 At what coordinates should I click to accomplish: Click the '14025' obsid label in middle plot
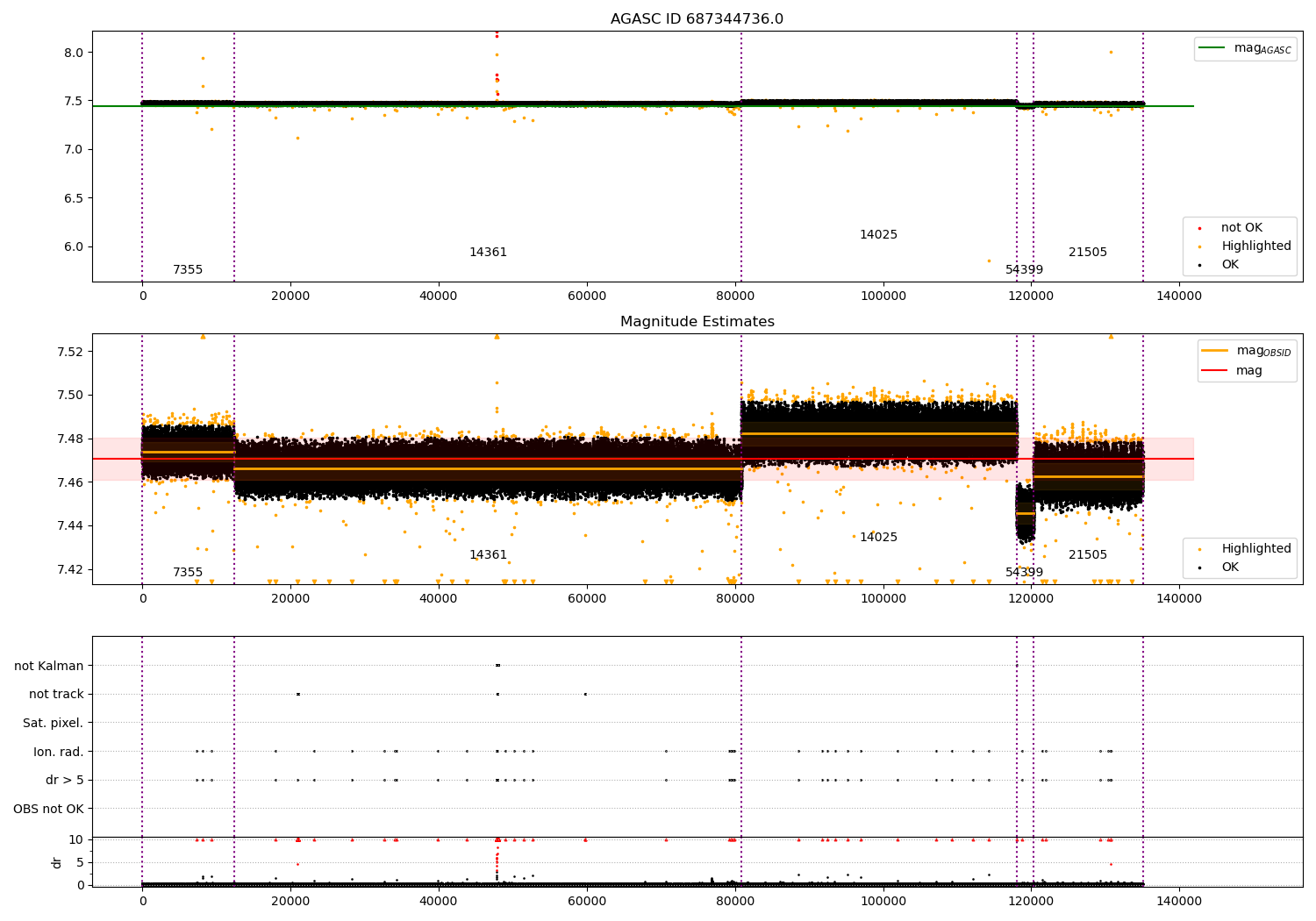tap(878, 538)
